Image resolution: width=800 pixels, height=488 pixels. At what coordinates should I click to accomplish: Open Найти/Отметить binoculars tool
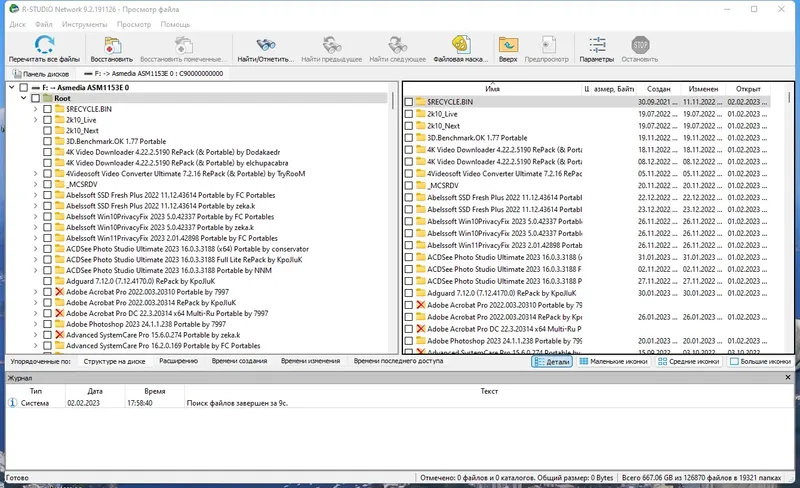[x=266, y=45]
